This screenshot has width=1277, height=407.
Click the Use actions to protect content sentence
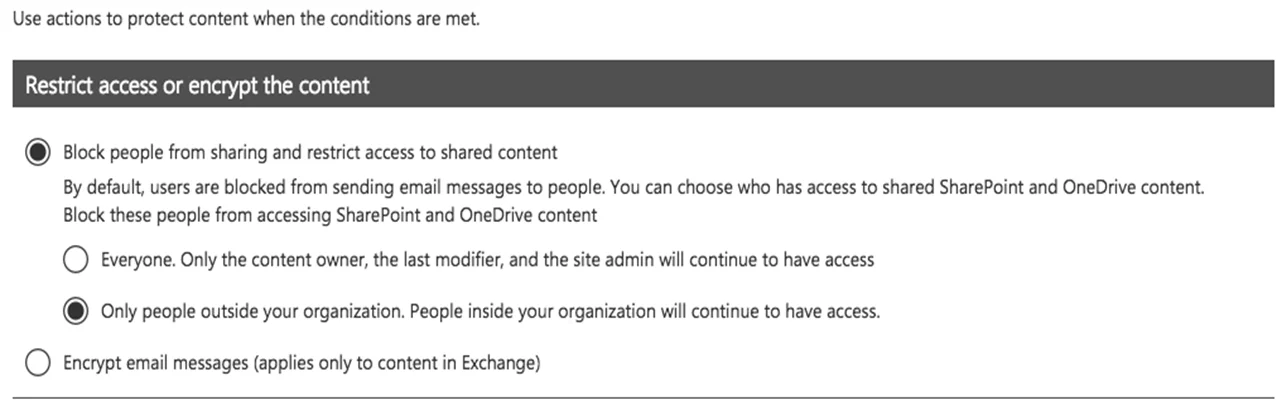[247, 19]
